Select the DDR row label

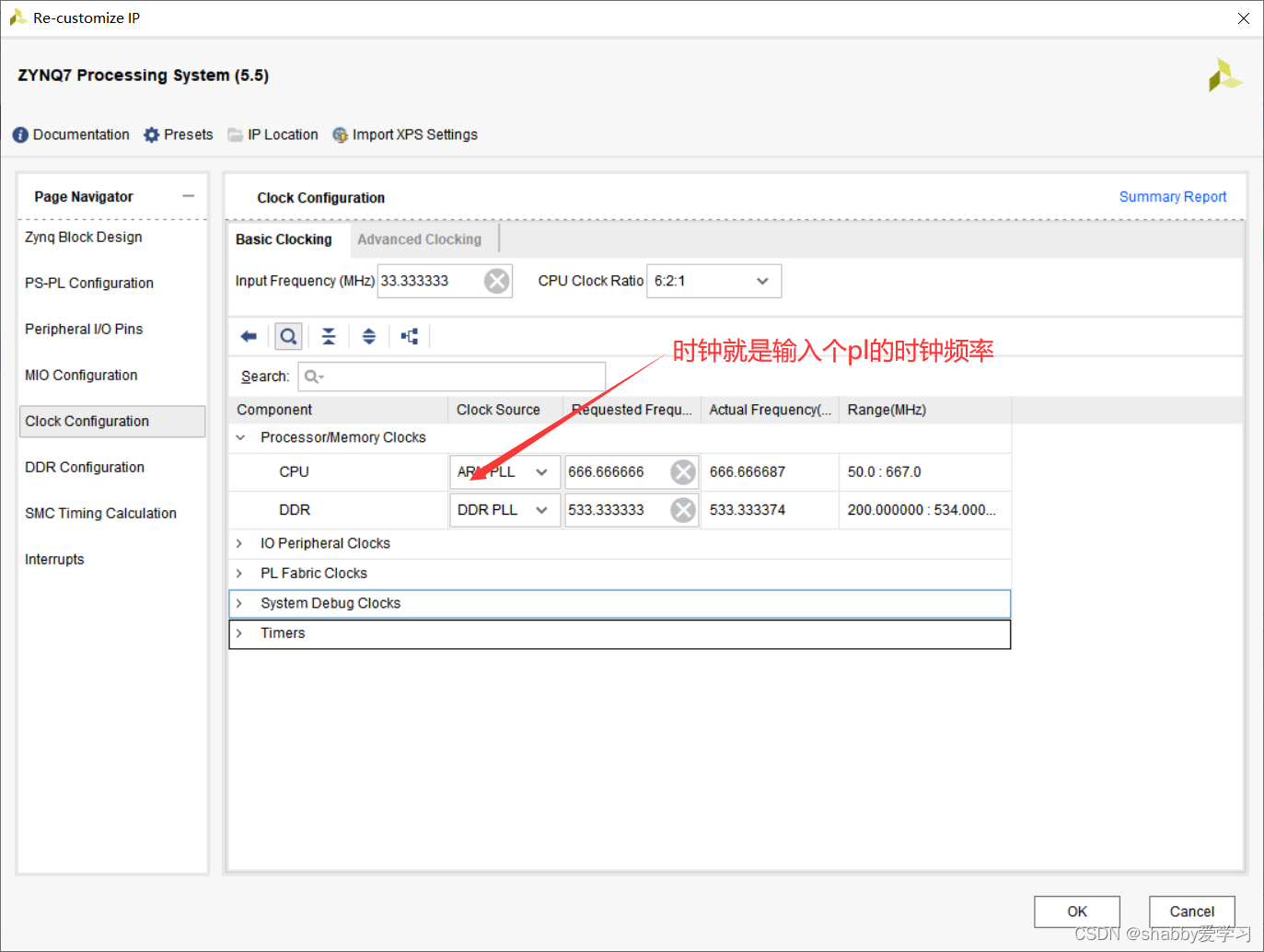coord(295,510)
